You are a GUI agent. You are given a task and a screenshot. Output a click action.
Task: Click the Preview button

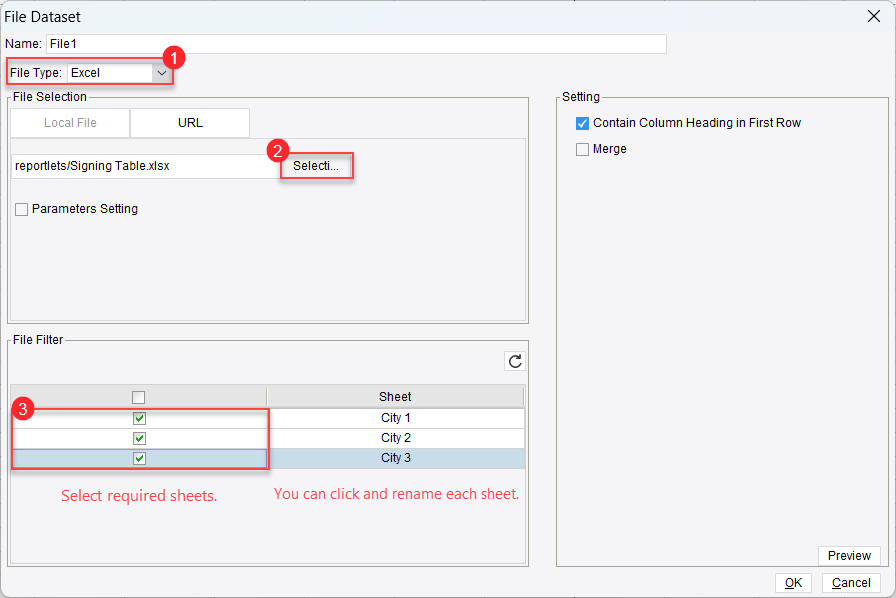(x=849, y=555)
